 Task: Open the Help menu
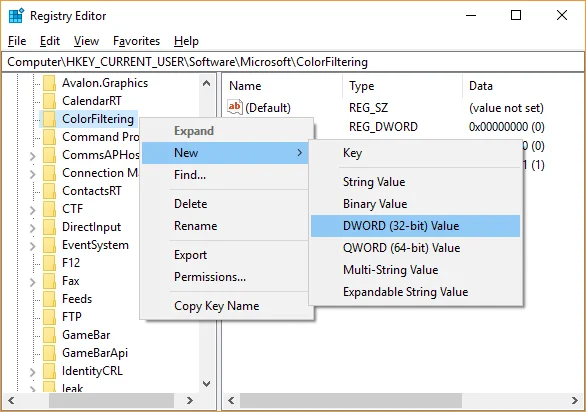click(x=186, y=41)
